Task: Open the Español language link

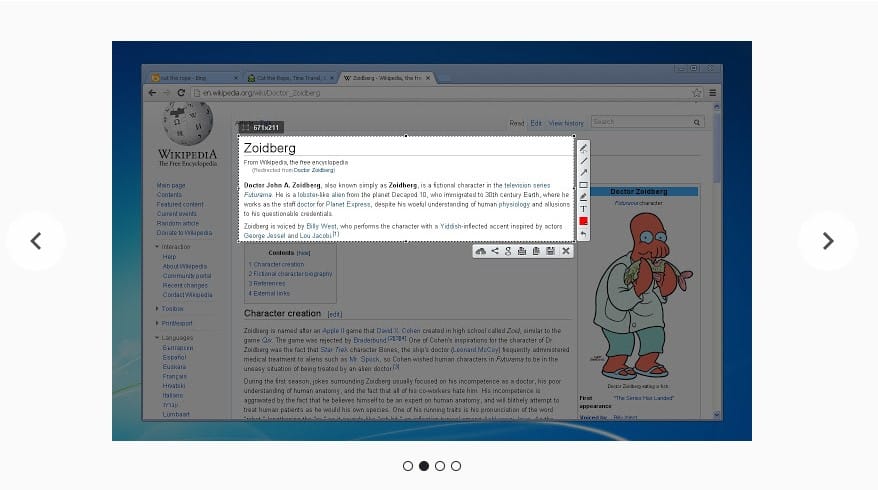Action: tap(174, 357)
